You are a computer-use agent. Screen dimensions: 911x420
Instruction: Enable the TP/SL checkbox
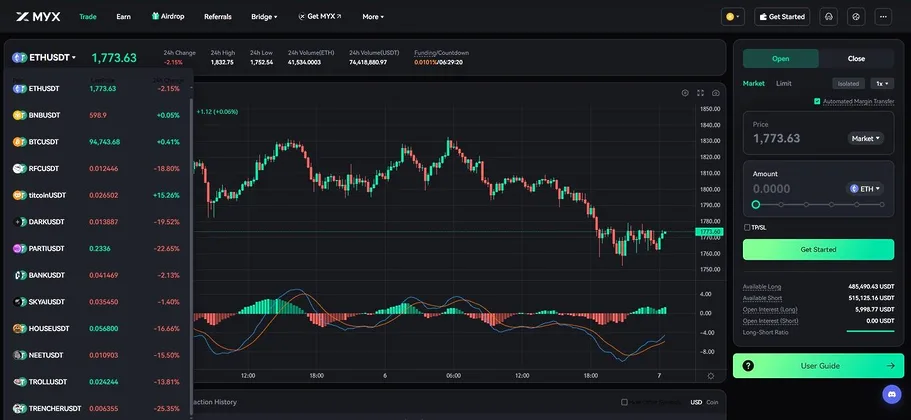(x=747, y=227)
